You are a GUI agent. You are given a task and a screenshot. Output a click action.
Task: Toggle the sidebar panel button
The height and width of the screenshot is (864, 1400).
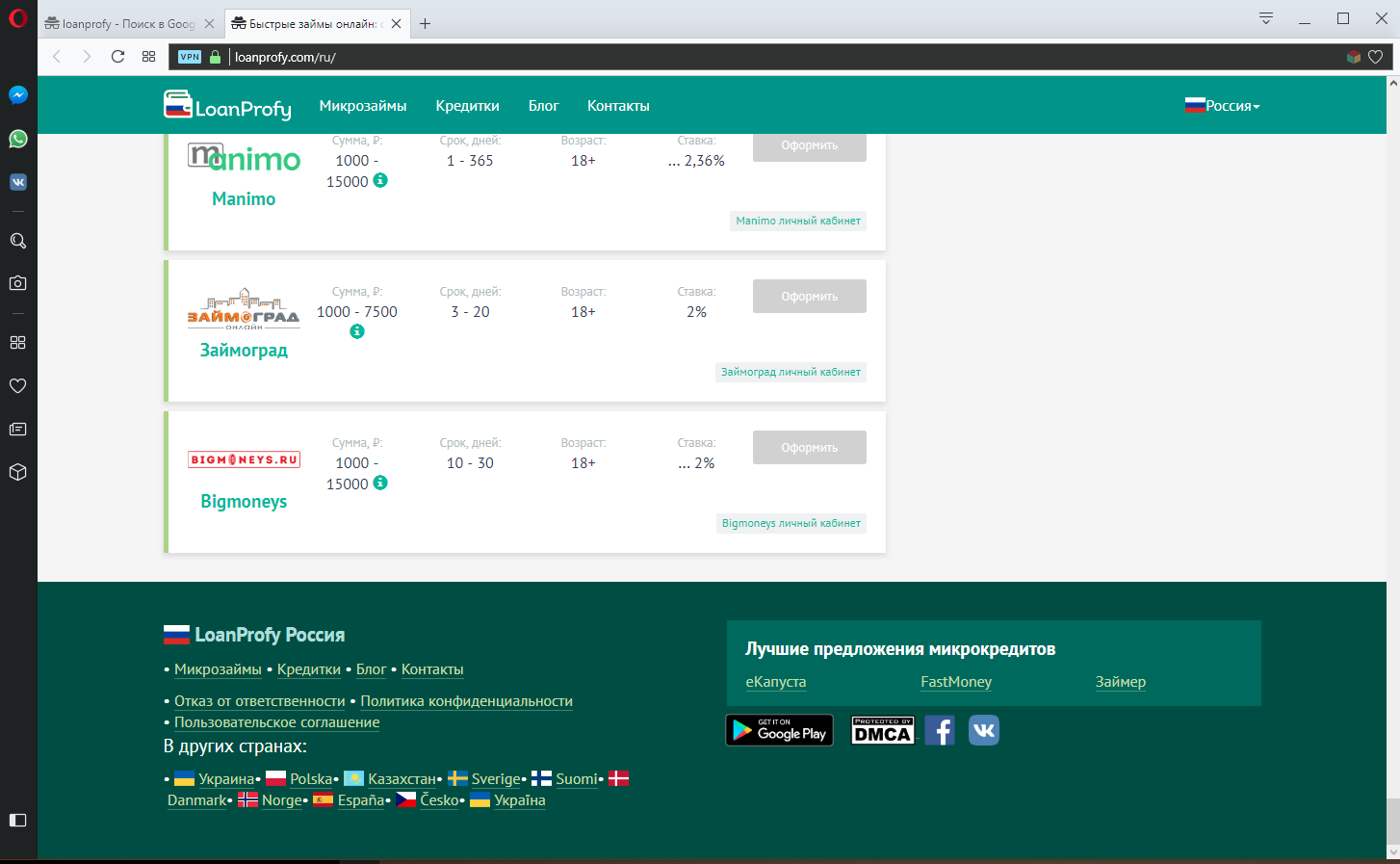18,820
